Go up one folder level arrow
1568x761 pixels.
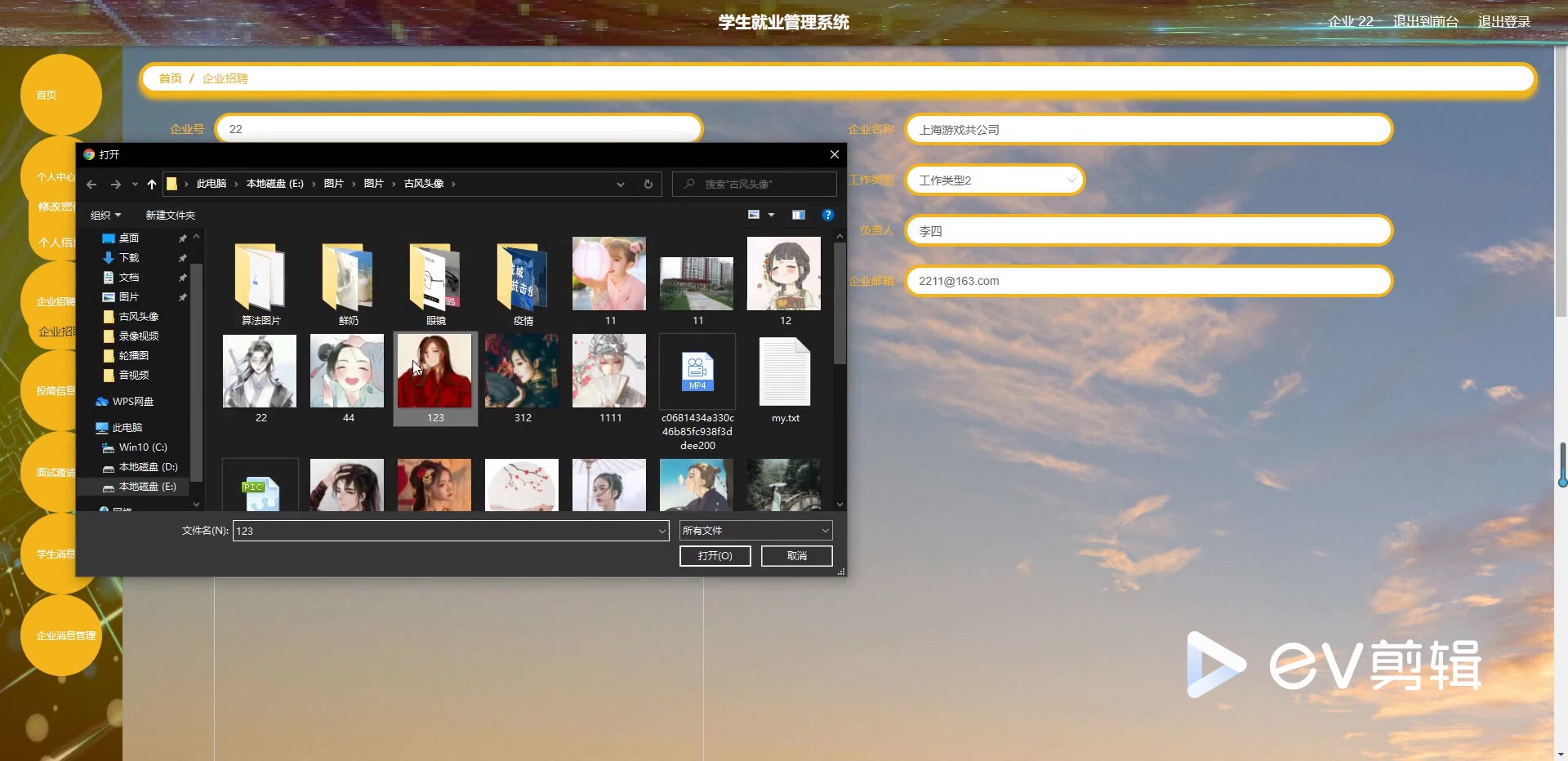(x=152, y=185)
